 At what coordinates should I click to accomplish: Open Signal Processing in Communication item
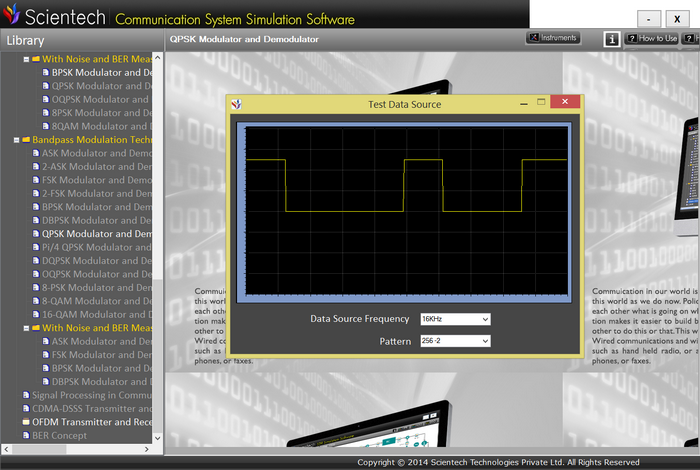click(x=92, y=395)
